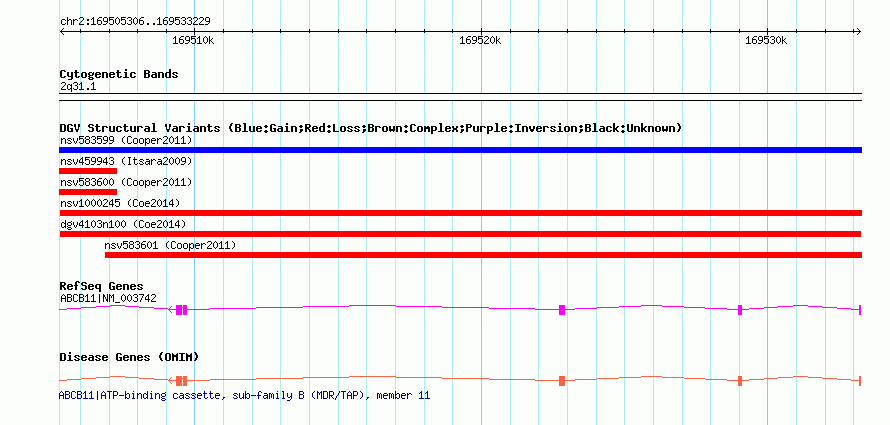Click the orange OMIM exon pair near 169510k

(x=181, y=381)
